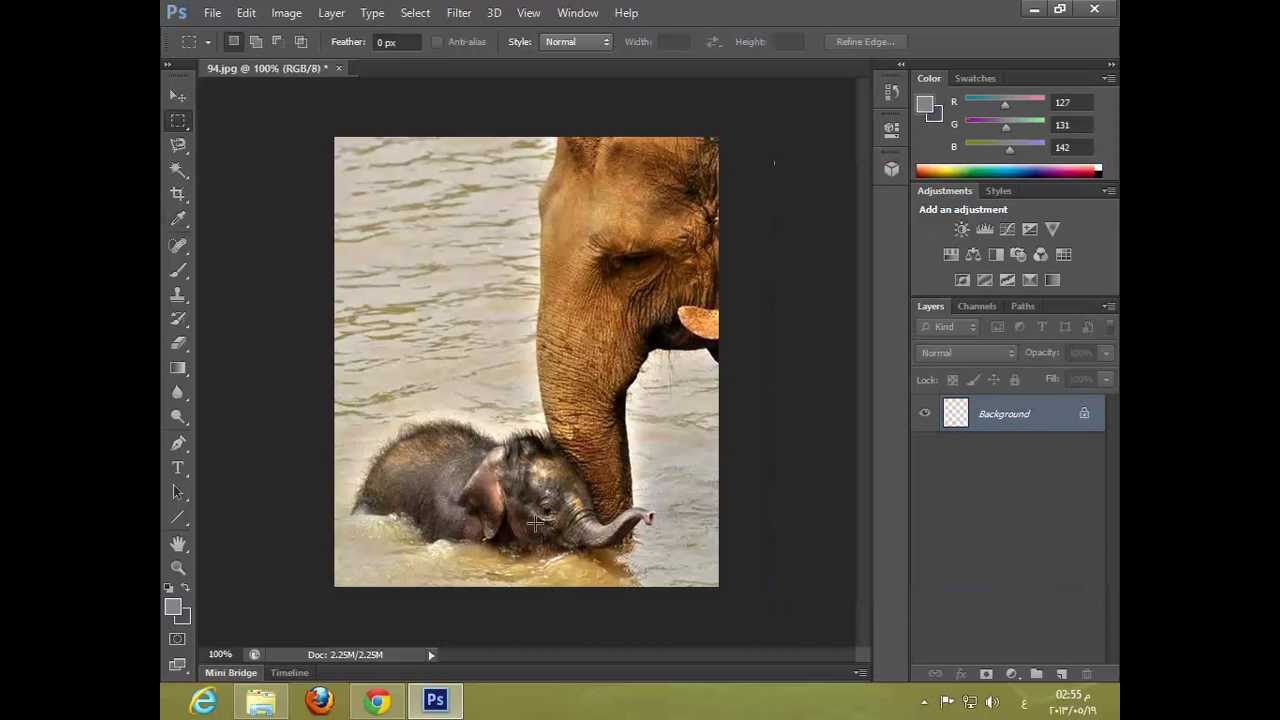Toggle Background layer visibility eye
Viewport: 1280px width, 720px height.
(x=925, y=413)
